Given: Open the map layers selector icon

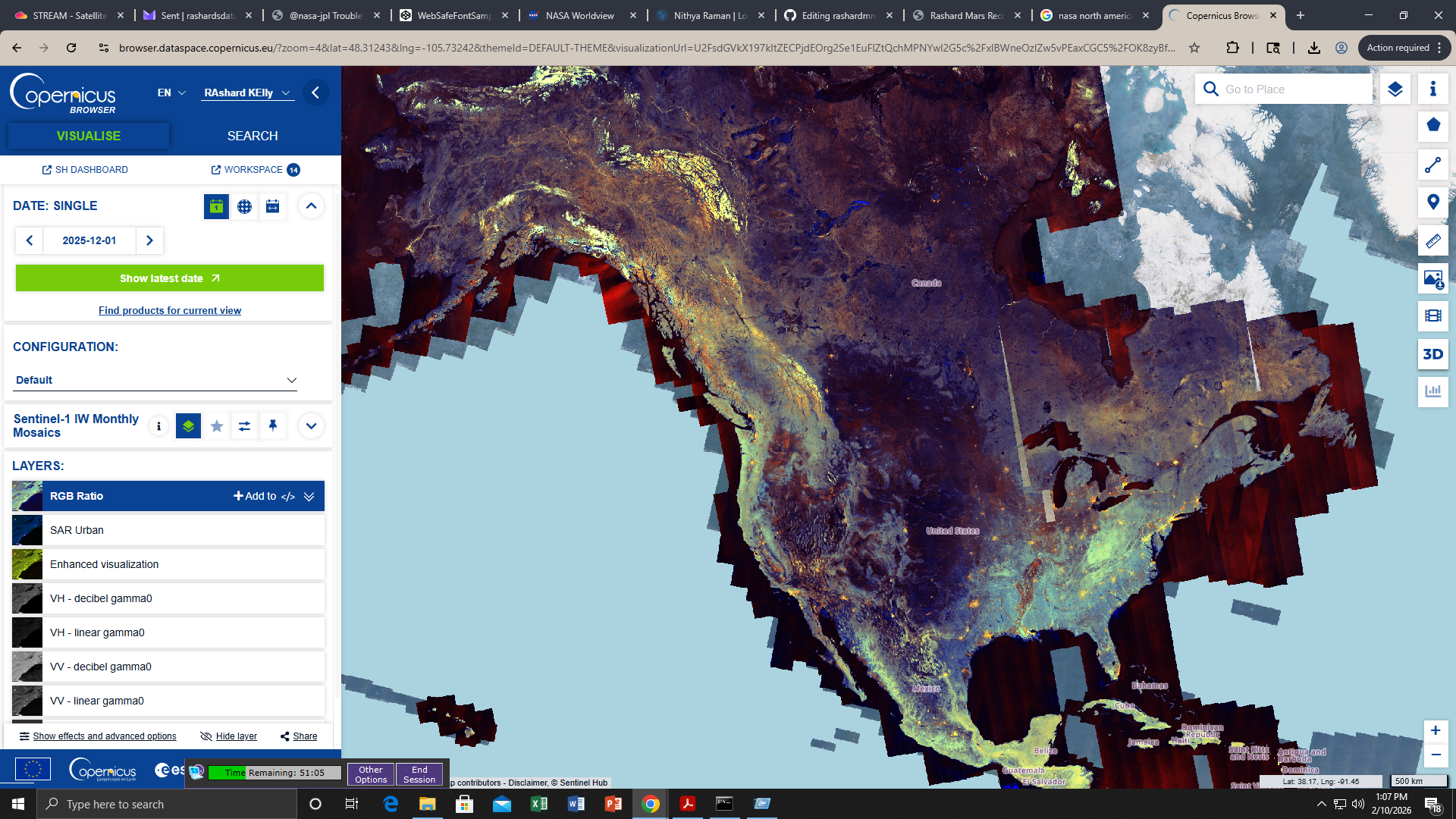Looking at the screenshot, I should tap(1395, 89).
